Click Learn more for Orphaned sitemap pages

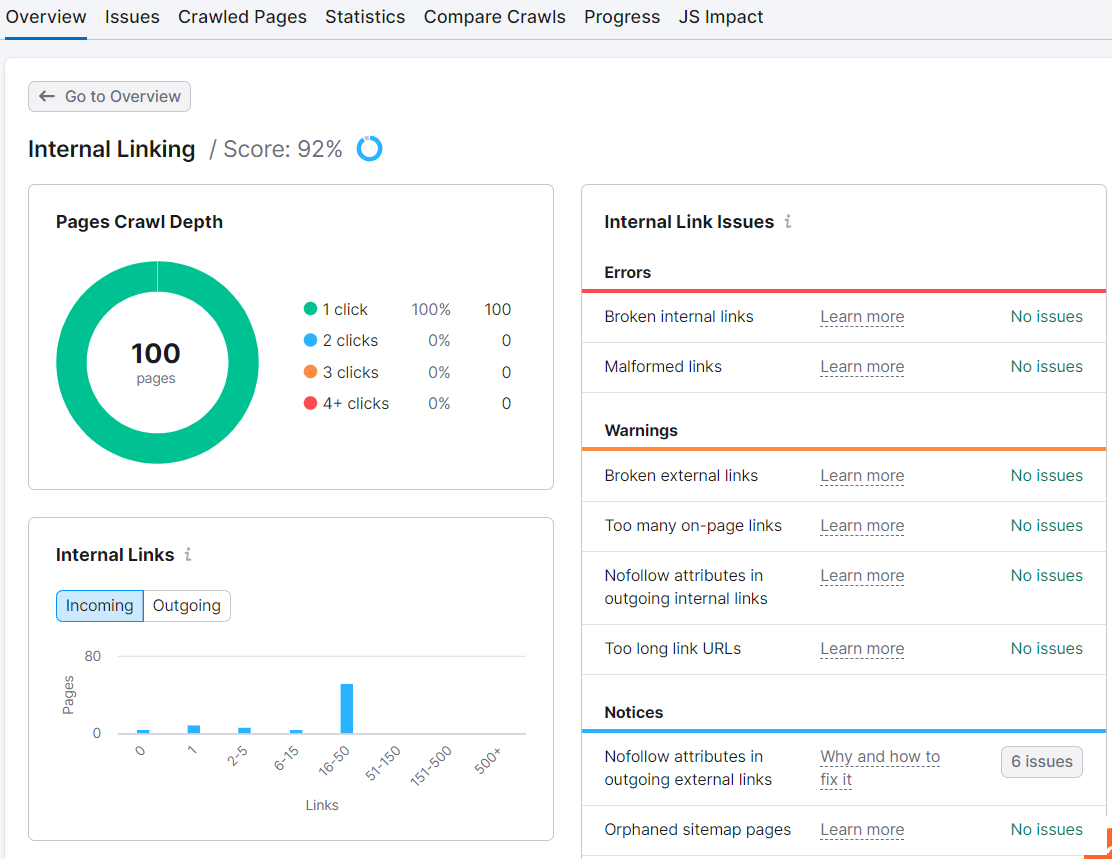click(861, 829)
